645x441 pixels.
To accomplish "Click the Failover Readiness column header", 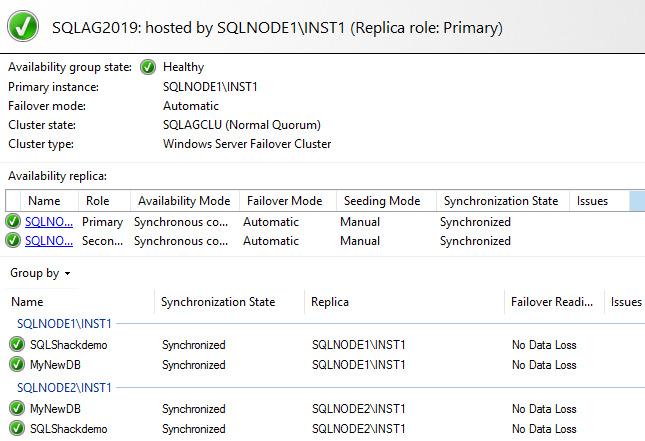I will (x=553, y=302).
